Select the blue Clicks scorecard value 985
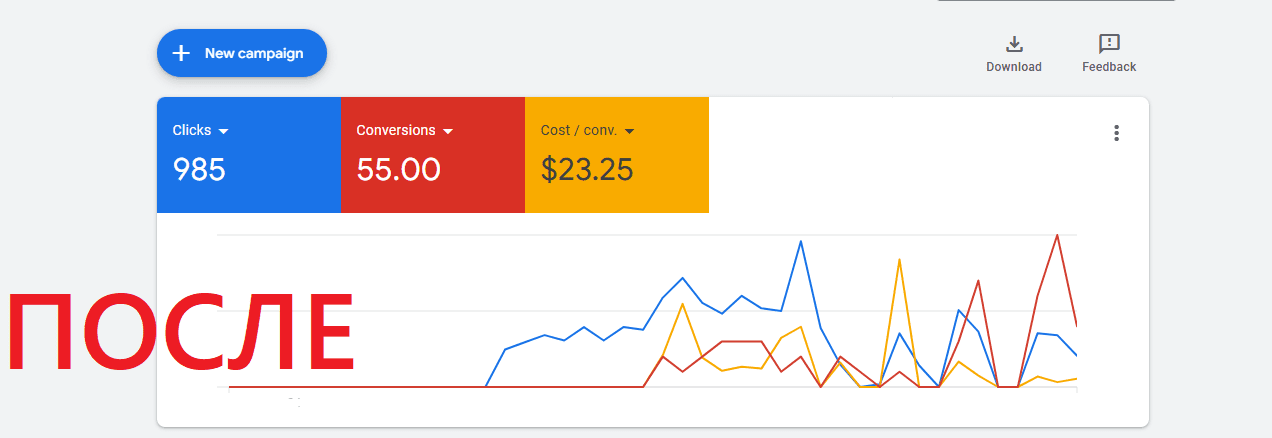 [x=199, y=170]
